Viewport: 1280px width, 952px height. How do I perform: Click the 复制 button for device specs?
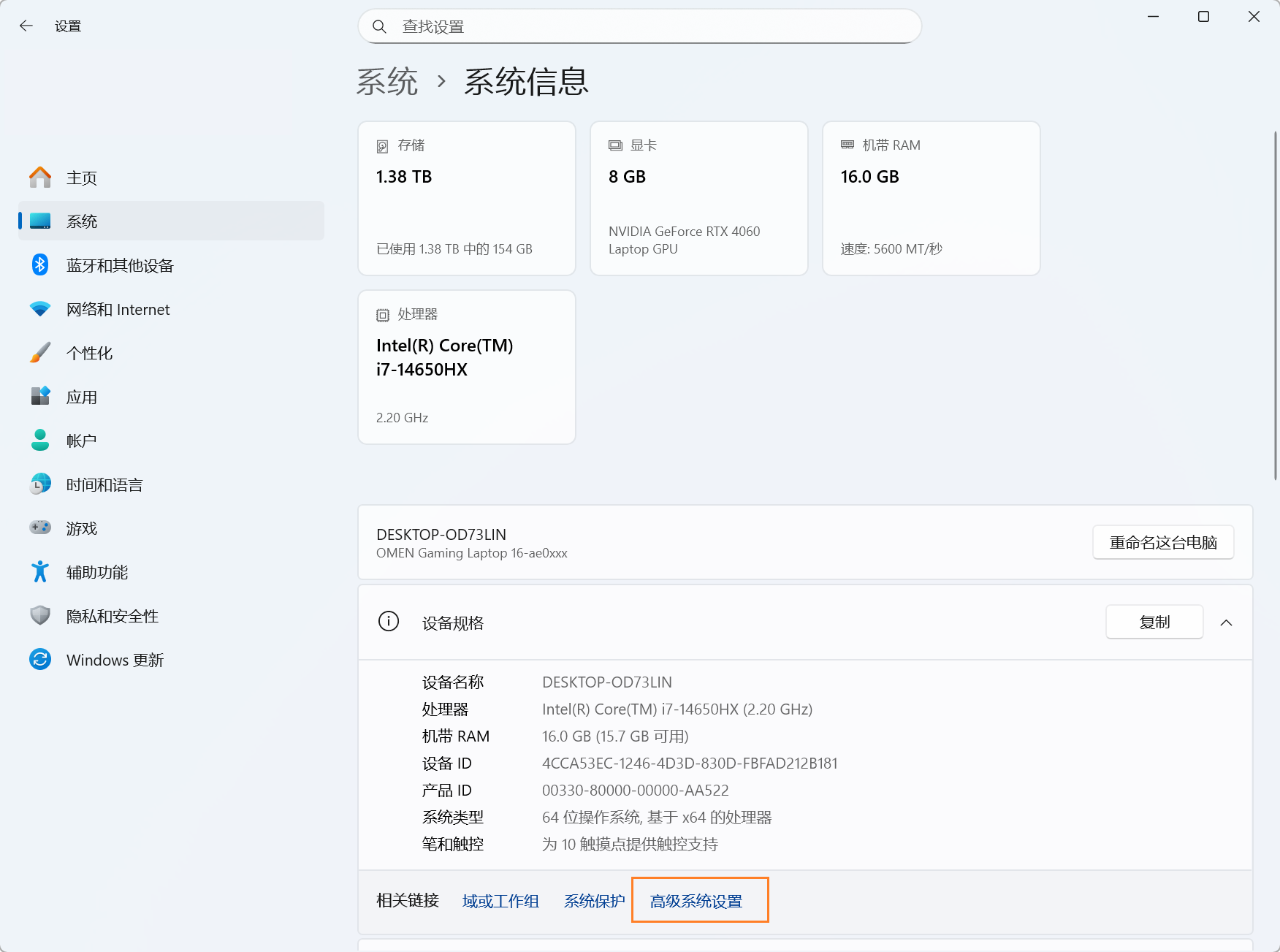click(x=1154, y=622)
